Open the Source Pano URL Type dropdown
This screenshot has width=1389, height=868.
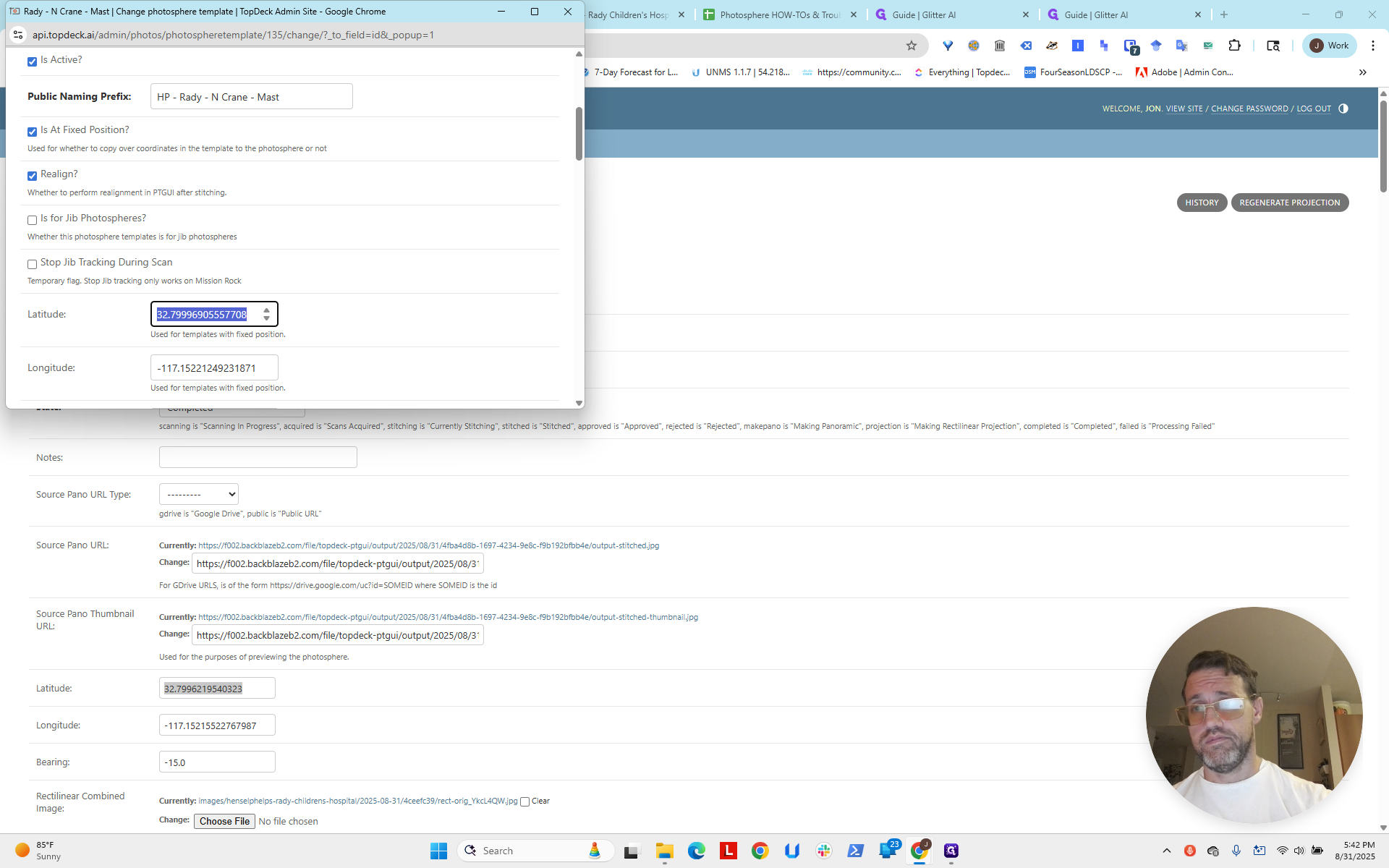[199, 494]
